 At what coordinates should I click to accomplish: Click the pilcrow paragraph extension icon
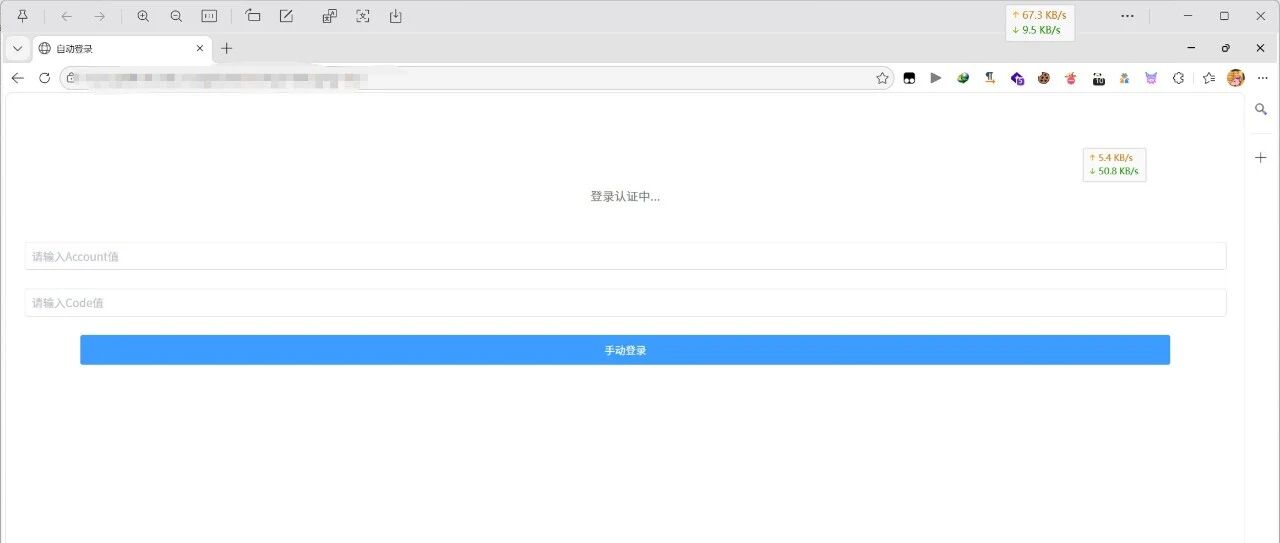point(990,78)
